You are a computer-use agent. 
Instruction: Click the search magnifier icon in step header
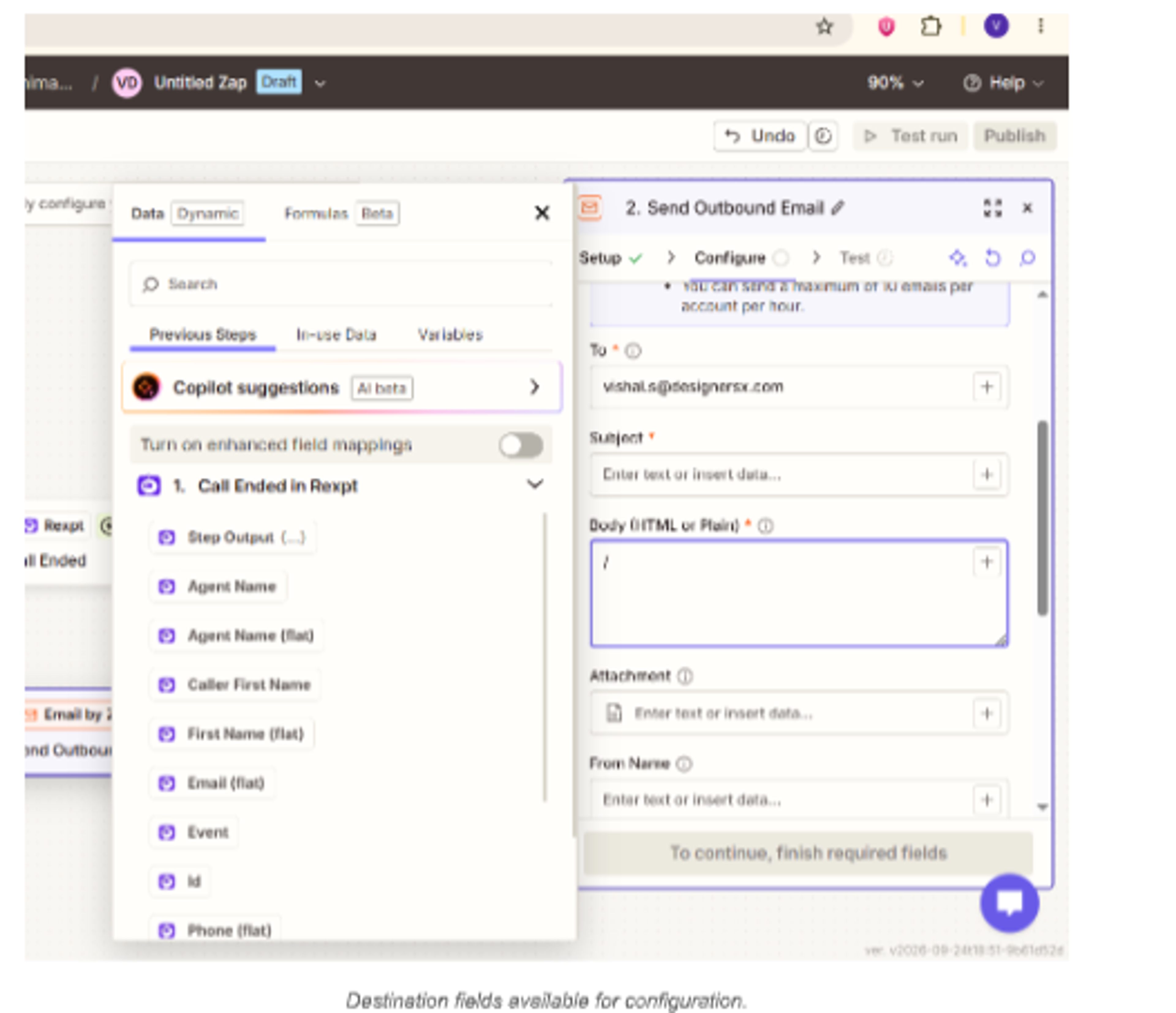[1027, 258]
